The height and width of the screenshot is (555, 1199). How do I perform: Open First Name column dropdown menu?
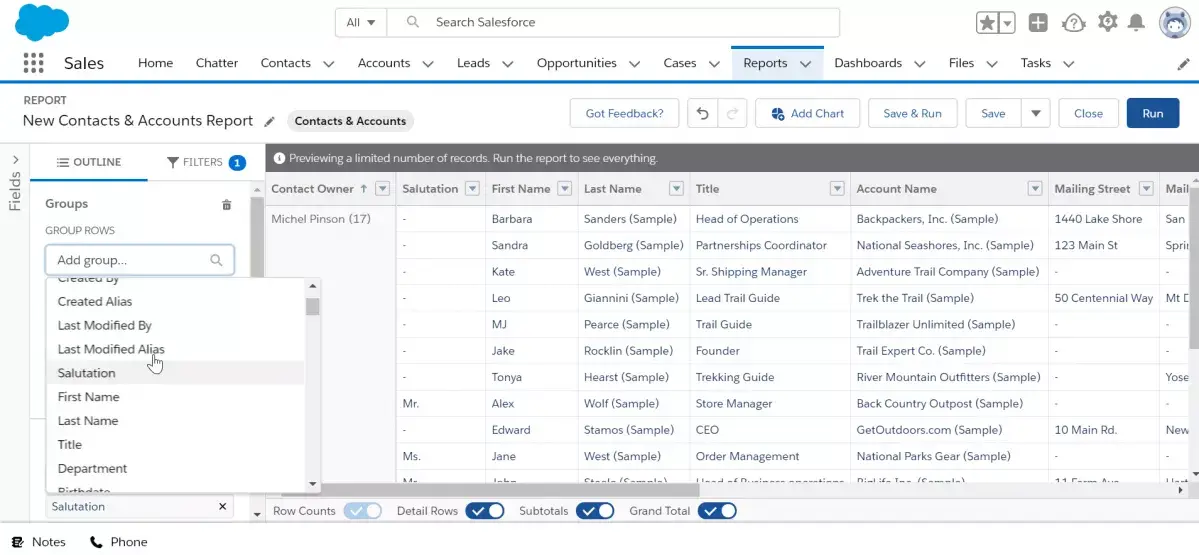click(x=565, y=189)
